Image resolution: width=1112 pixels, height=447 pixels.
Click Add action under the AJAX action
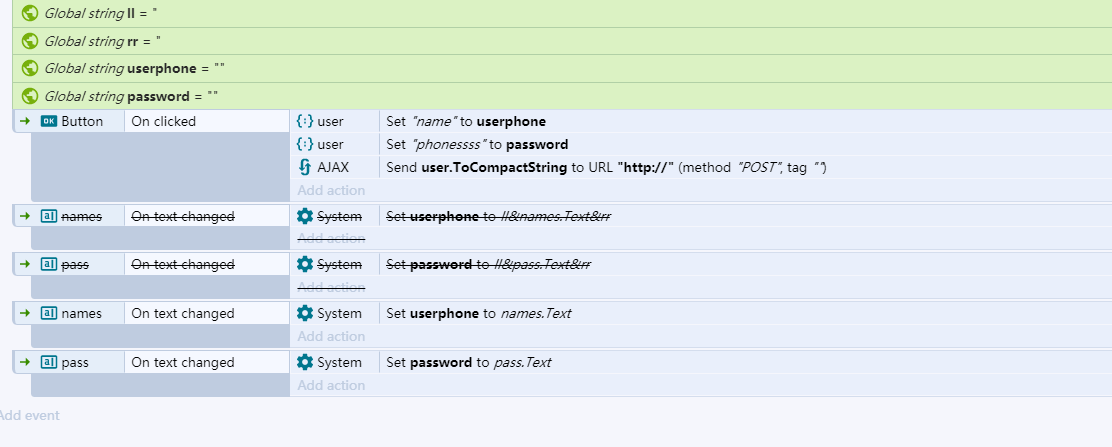pyautogui.click(x=331, y=190)
